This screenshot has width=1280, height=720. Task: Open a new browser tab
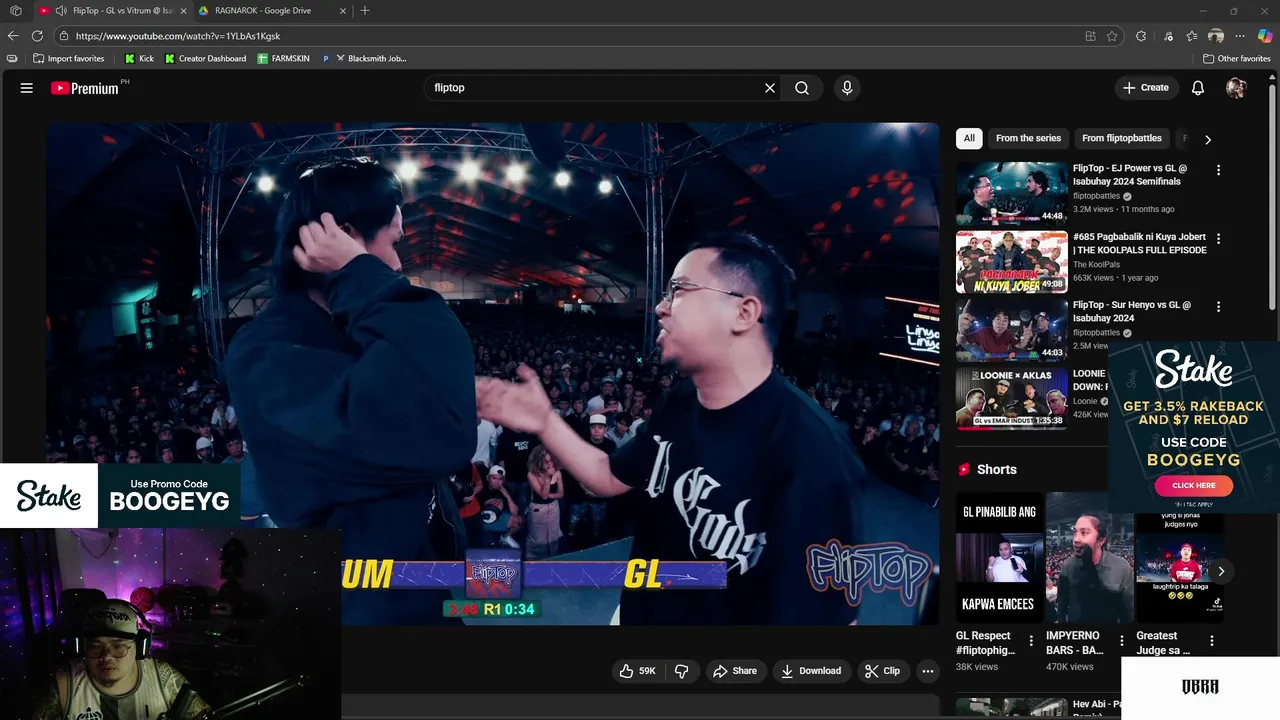(365, 11)
